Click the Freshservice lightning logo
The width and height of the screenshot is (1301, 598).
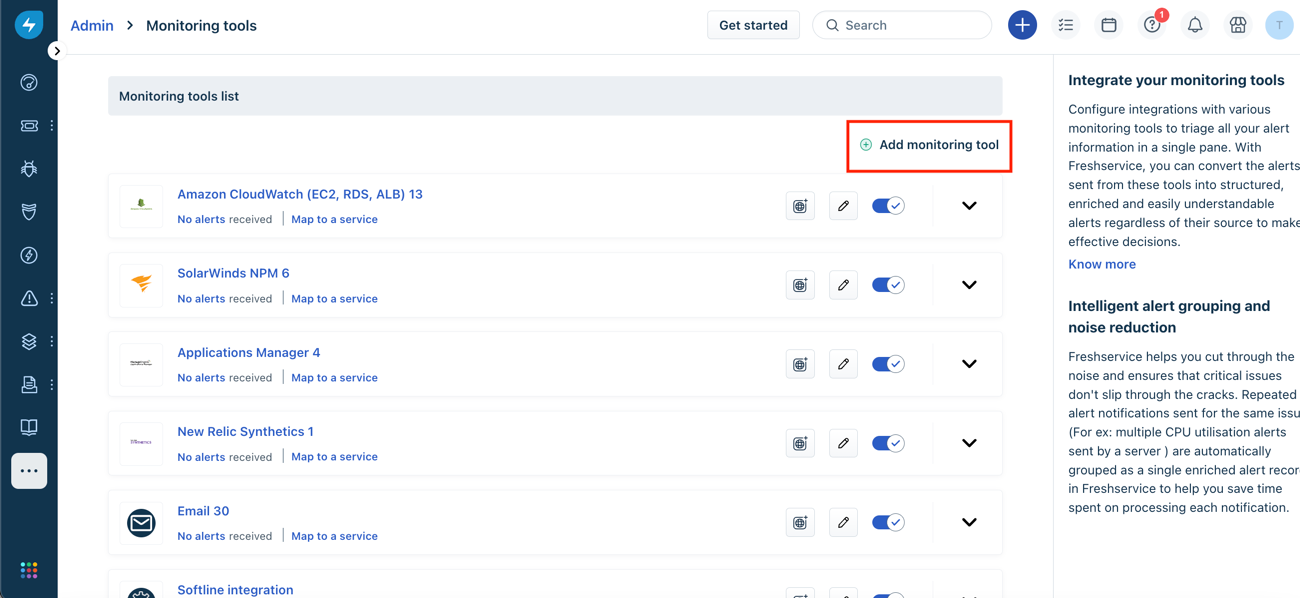point(29,24)
